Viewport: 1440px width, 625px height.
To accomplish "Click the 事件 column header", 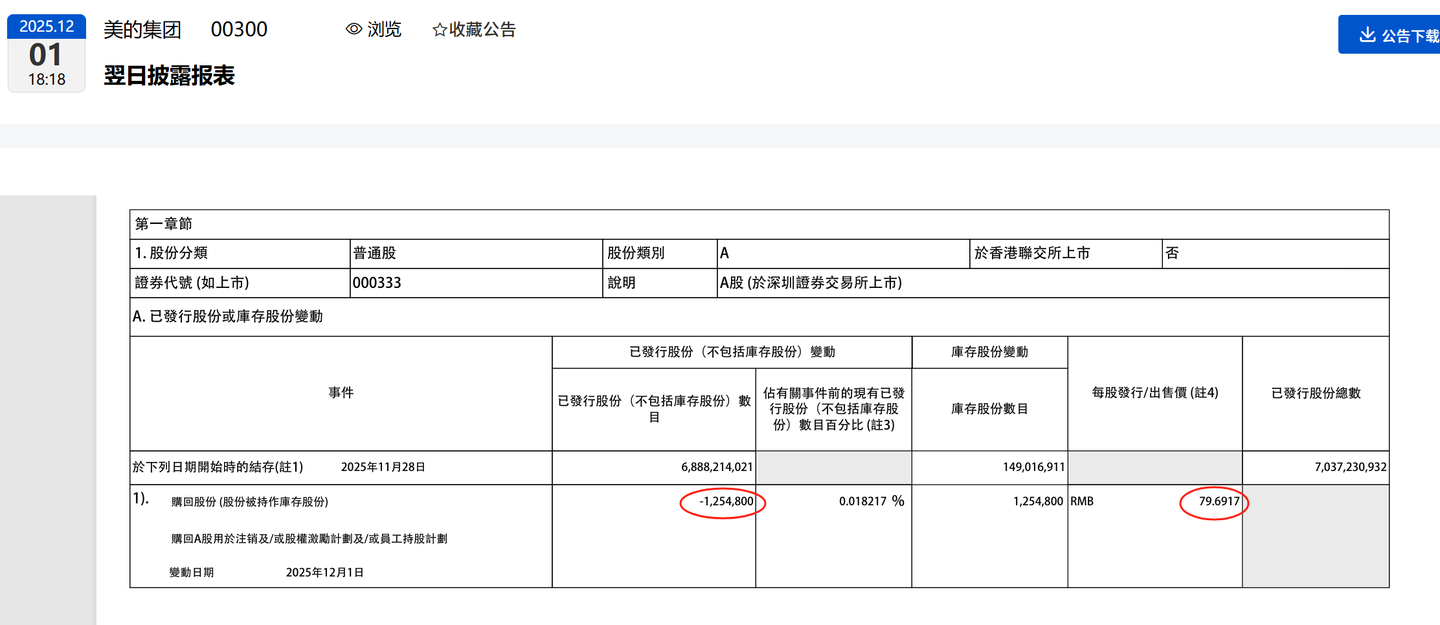I will pos(341,393).
